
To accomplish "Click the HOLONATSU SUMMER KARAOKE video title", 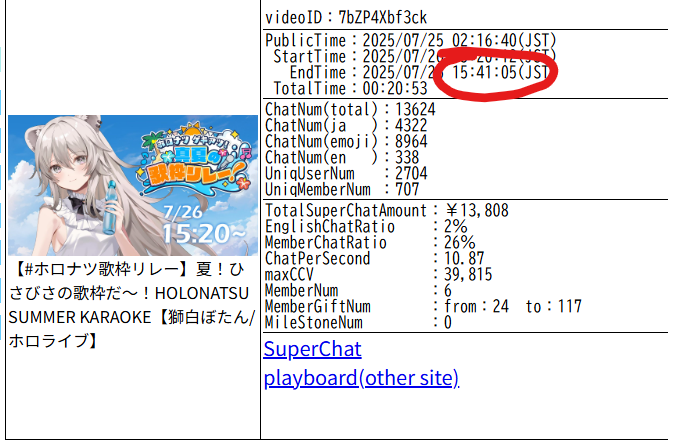I will pos(132,305).
